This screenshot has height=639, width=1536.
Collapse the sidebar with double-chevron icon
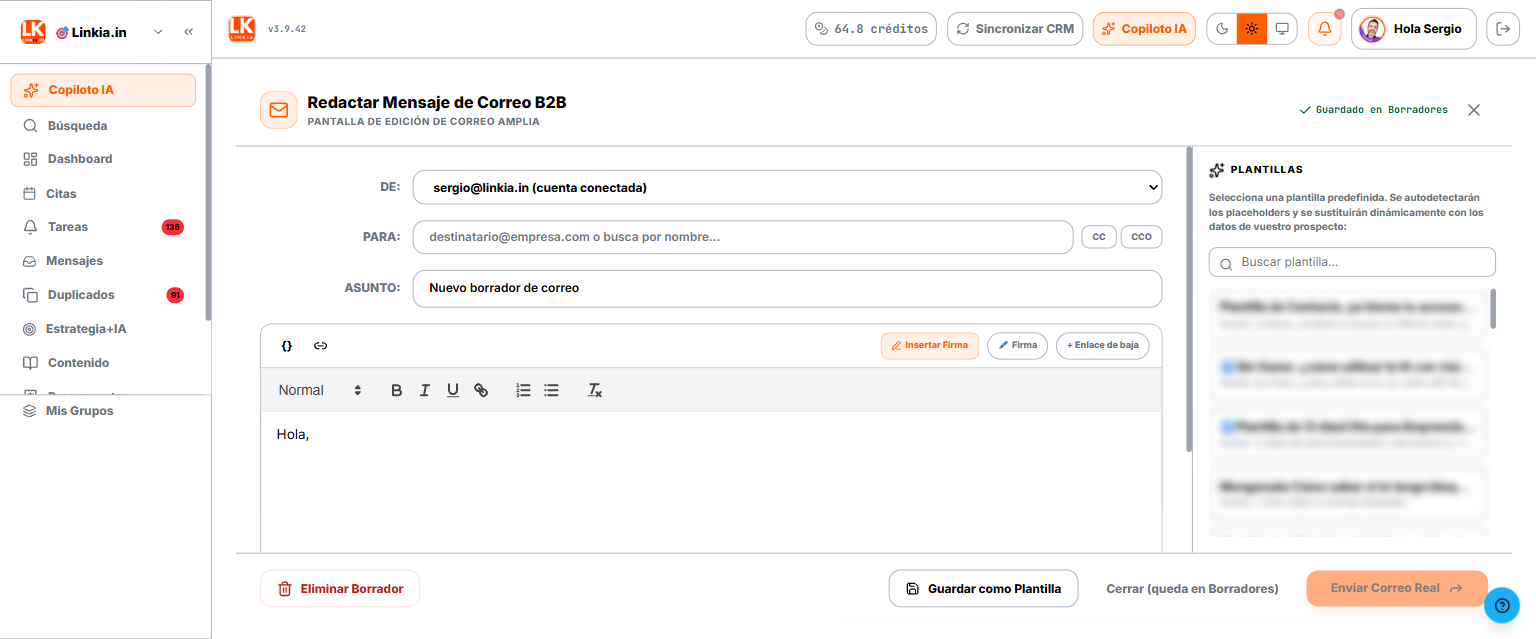(188, 32)
